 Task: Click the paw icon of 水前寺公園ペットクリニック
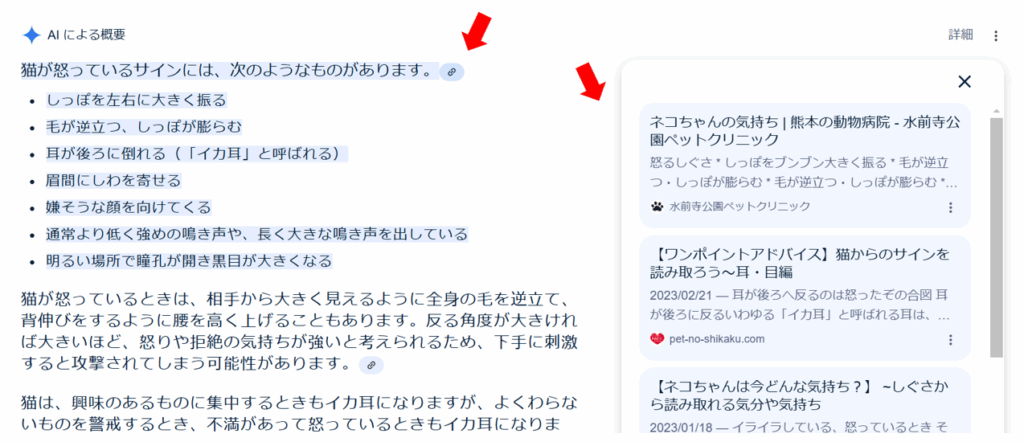pos(657,206)
